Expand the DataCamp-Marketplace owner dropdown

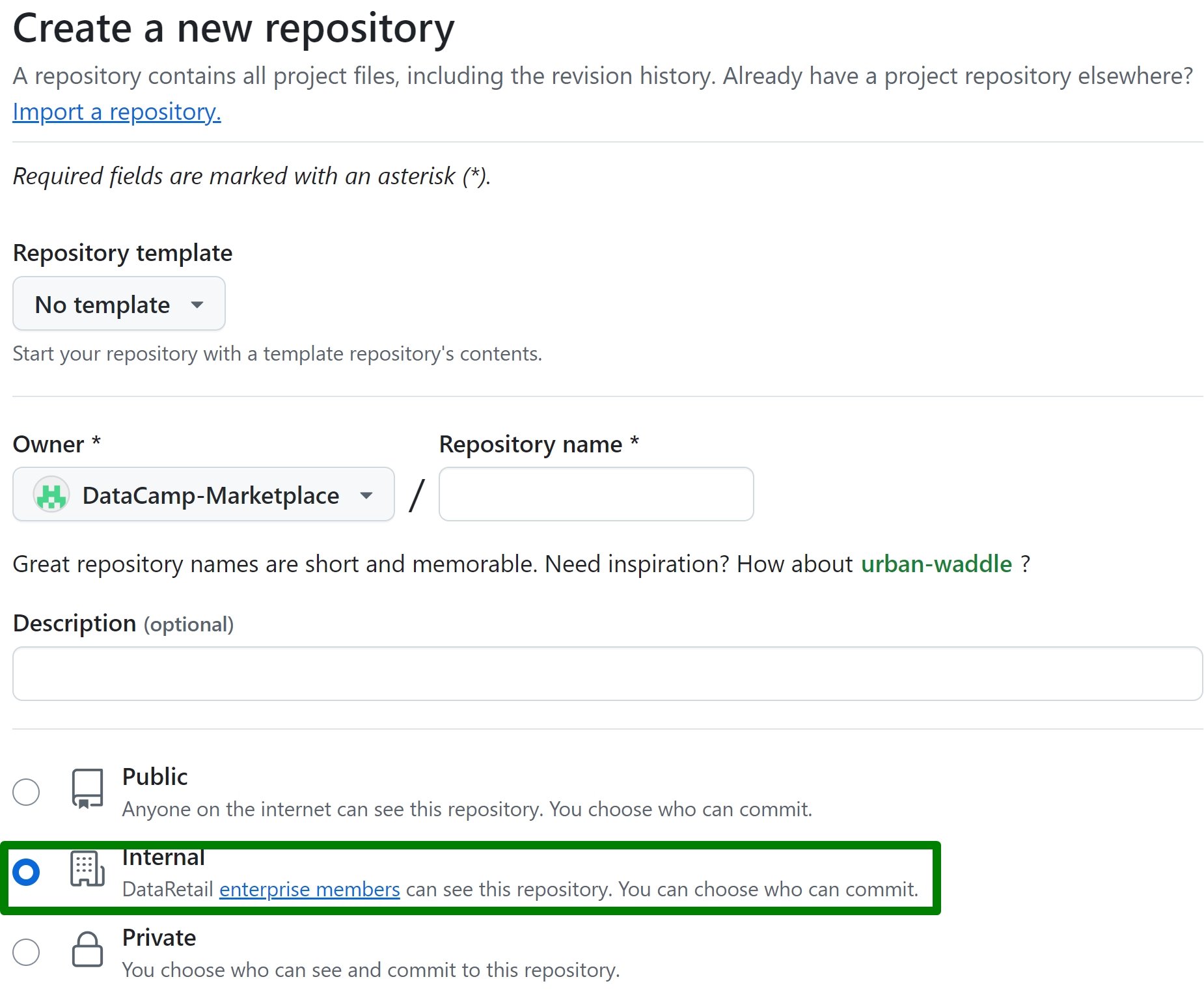(x=204, y=495)
